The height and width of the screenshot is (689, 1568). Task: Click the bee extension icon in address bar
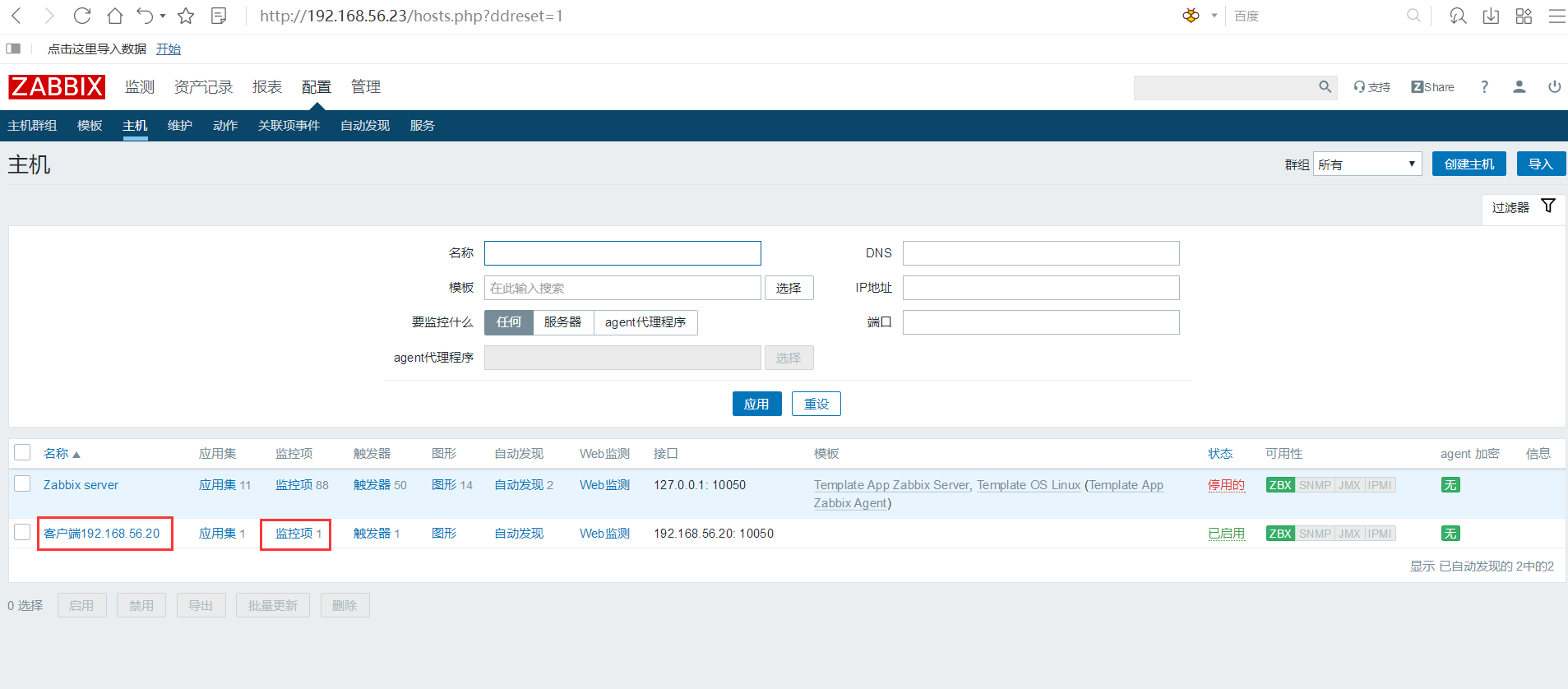coord(1191,16)
